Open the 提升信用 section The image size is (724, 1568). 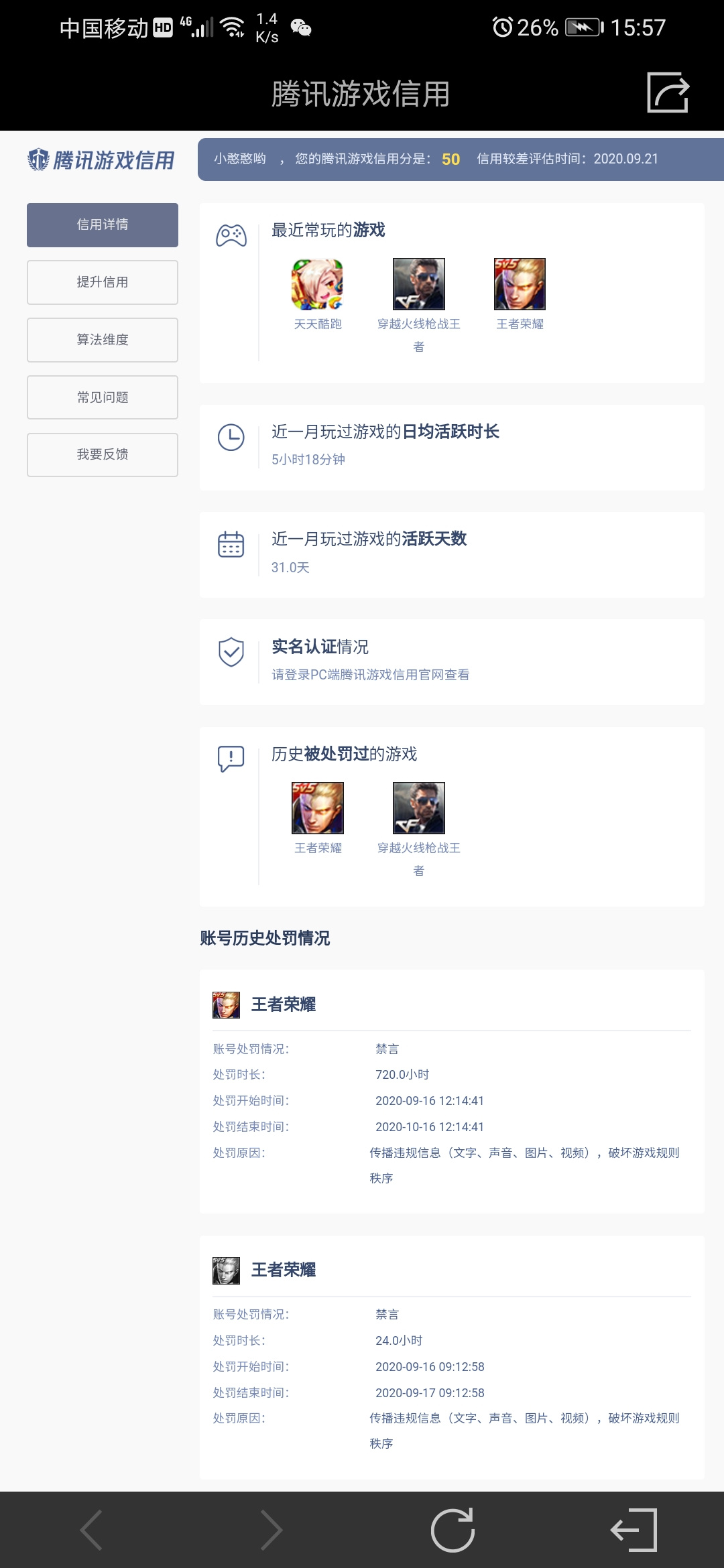(103, 282)
